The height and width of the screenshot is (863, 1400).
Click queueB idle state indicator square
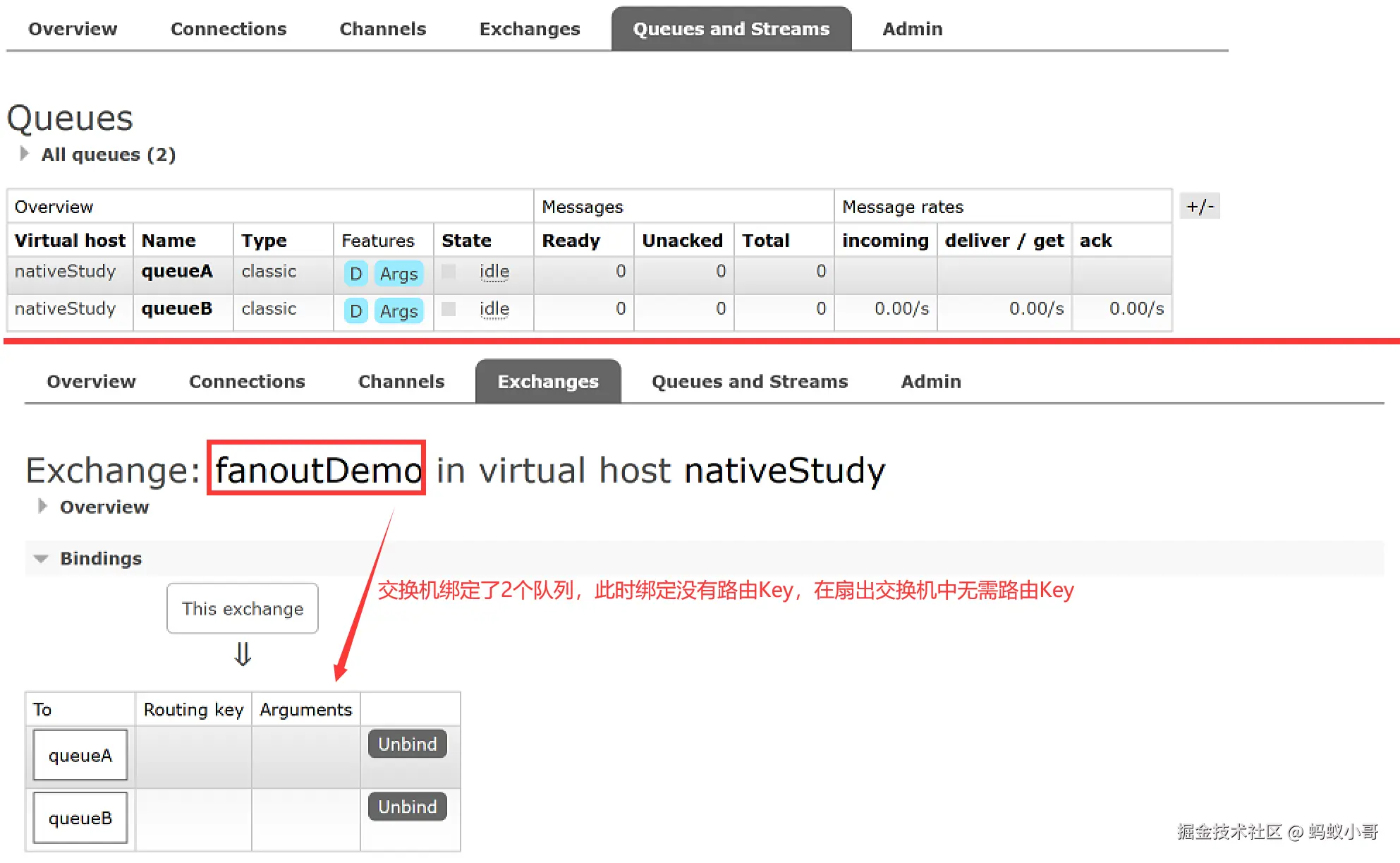click(x=449, y=309)
